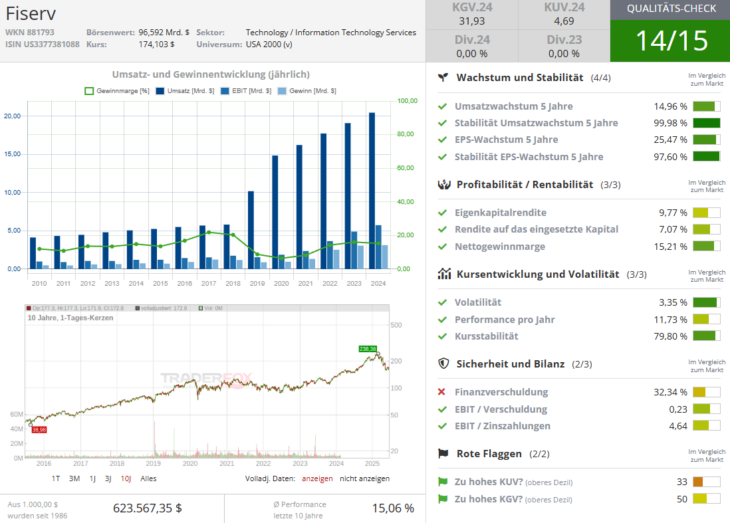
Task: Click the Universum value USA 2000 (v)
Action: coord(269,44)
